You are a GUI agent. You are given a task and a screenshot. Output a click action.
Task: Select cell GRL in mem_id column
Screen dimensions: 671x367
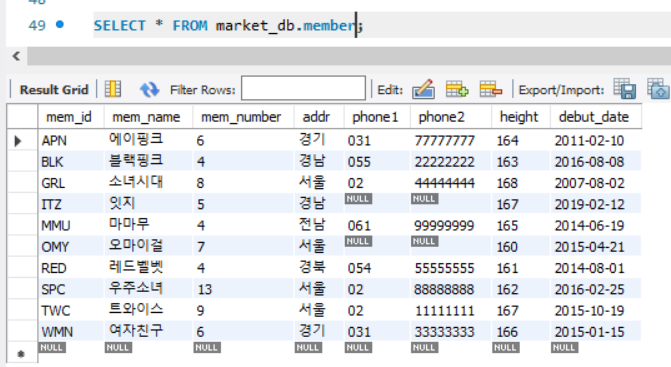[71, 183]
